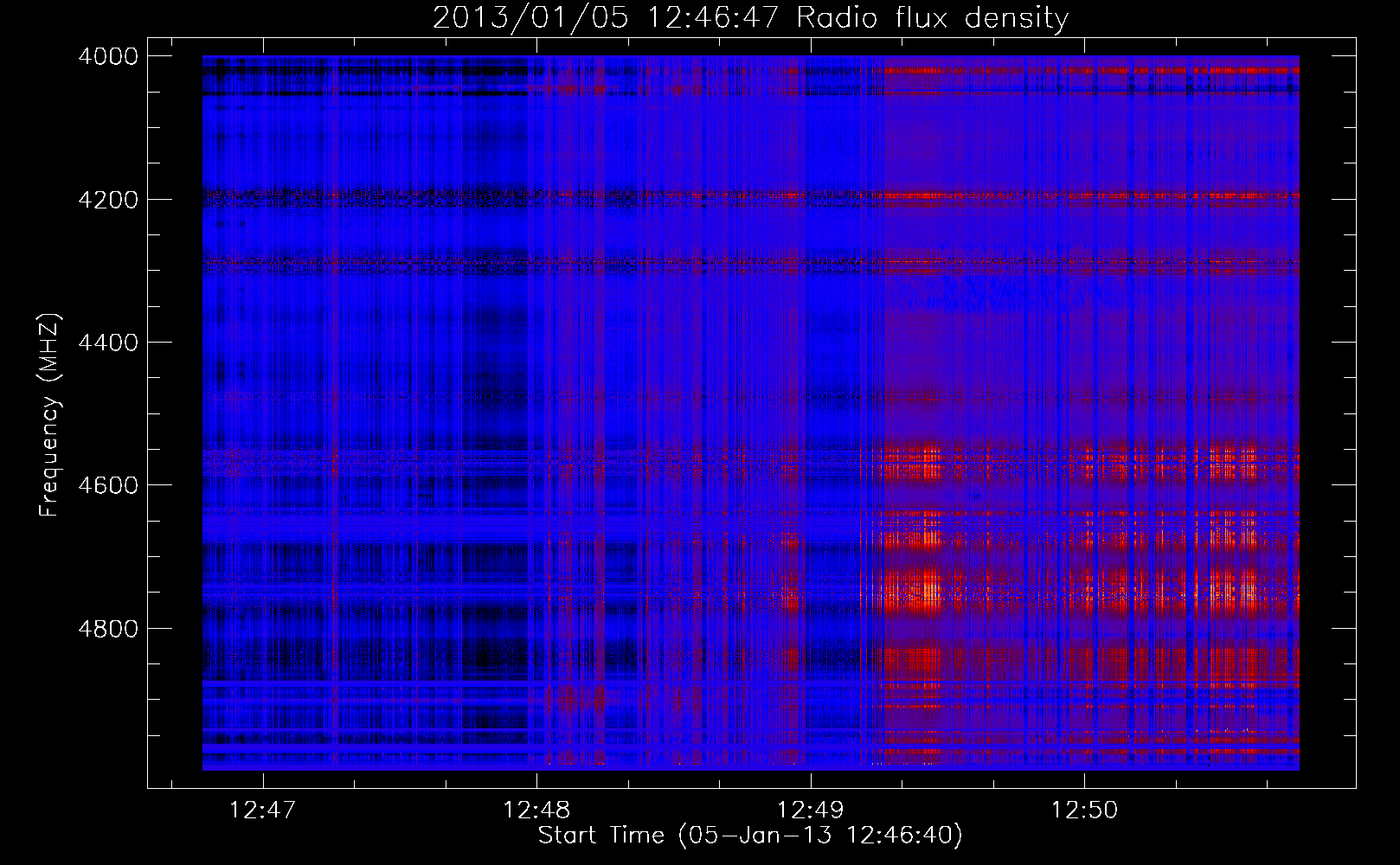Click the "Start Time (05-Jan-13 12:46:40)" axis title

(x=750, y=836)
